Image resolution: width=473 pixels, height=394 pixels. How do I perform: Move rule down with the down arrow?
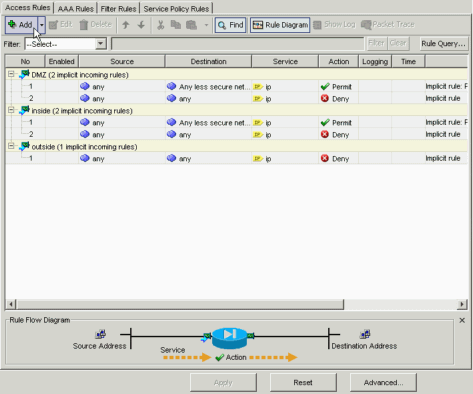tap(141, 25)
